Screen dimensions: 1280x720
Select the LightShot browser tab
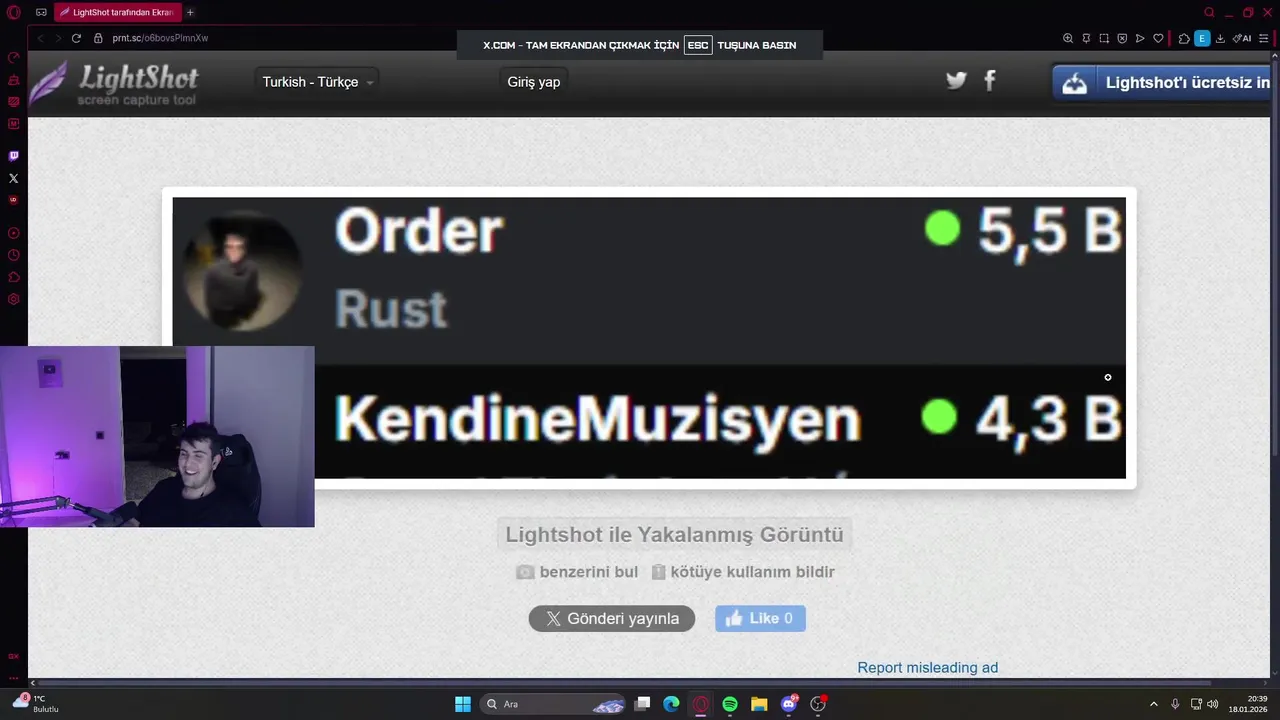tap(116, 12)
